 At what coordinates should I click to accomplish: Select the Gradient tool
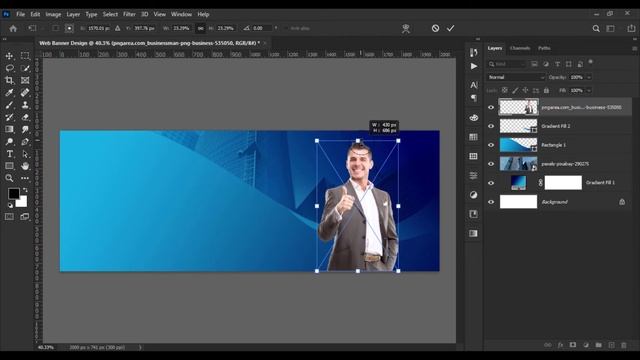click(x=9, y=129)
